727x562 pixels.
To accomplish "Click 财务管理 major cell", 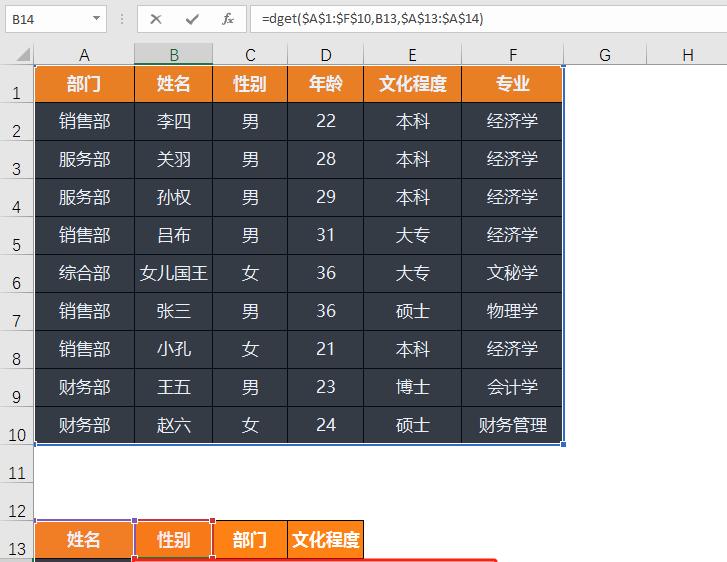I will 512,425.
